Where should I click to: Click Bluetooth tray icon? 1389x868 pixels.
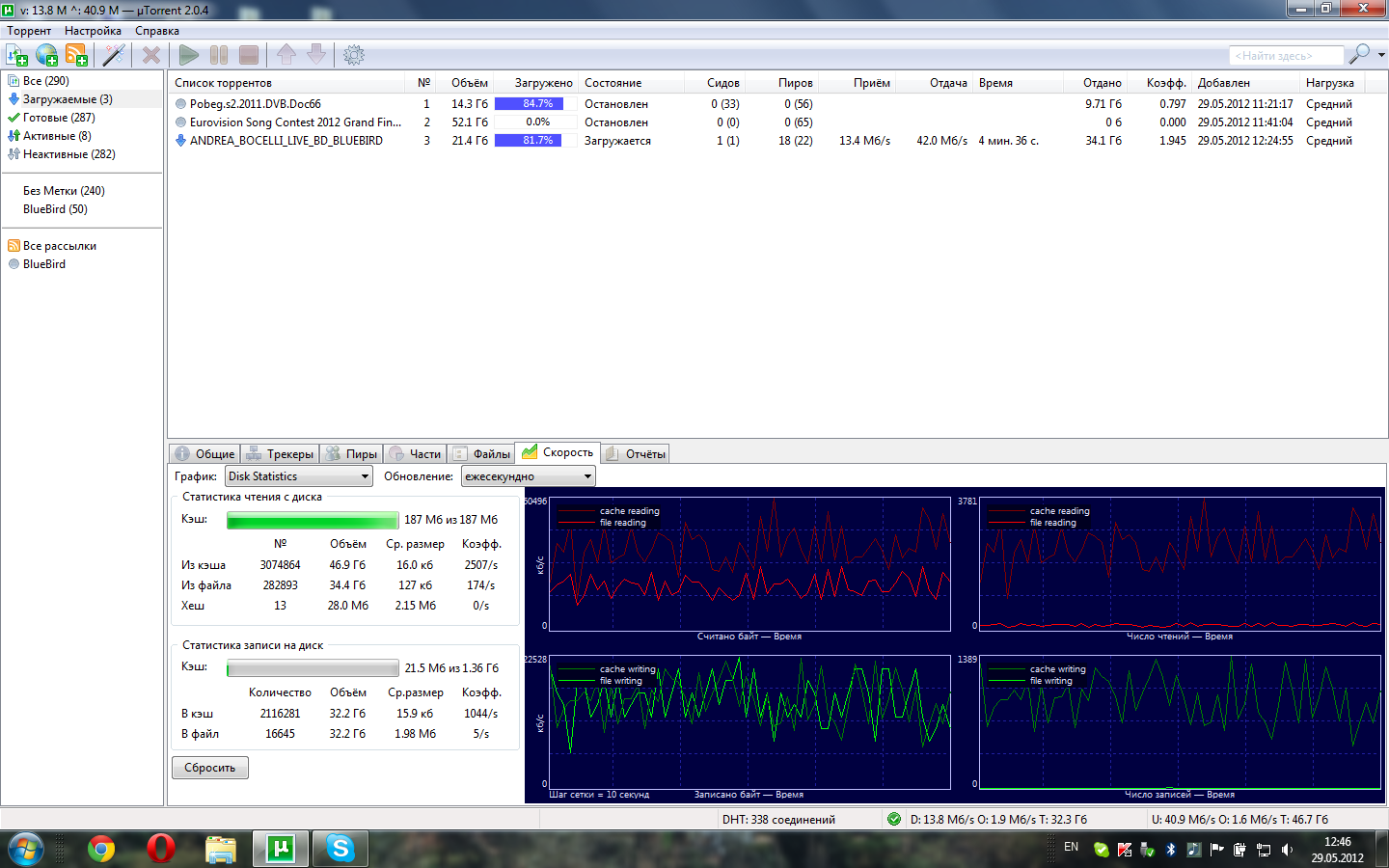click(1171, 850)
